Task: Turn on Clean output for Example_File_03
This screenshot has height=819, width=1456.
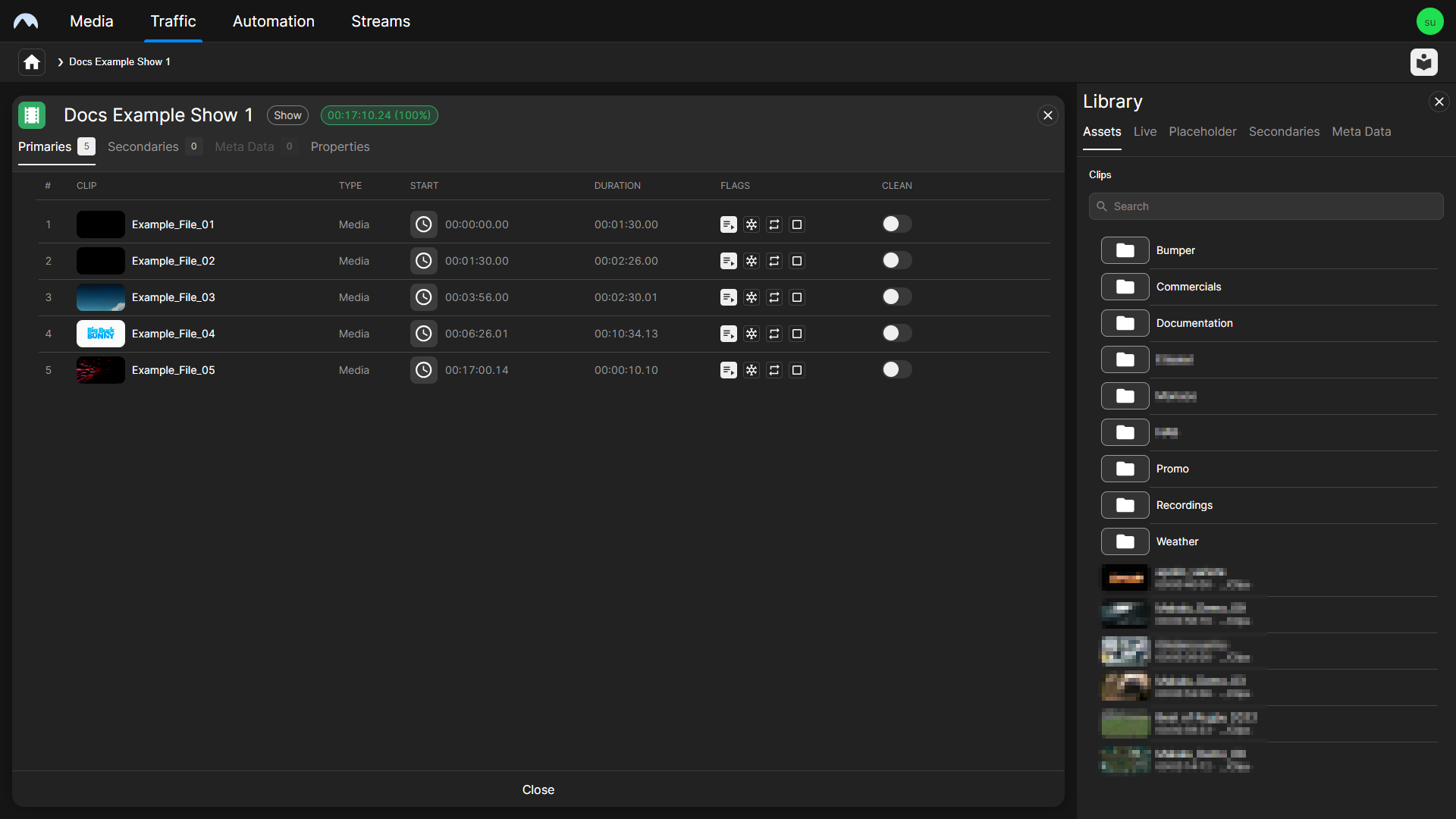Action: pos(896,297)
